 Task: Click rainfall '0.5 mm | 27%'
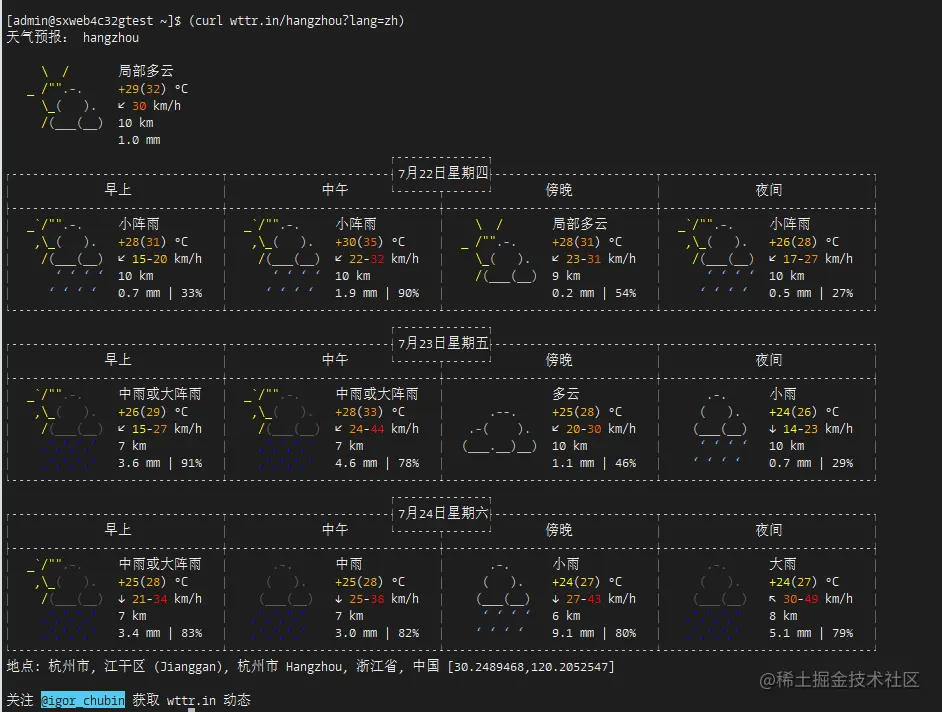[x=811, y=293]
